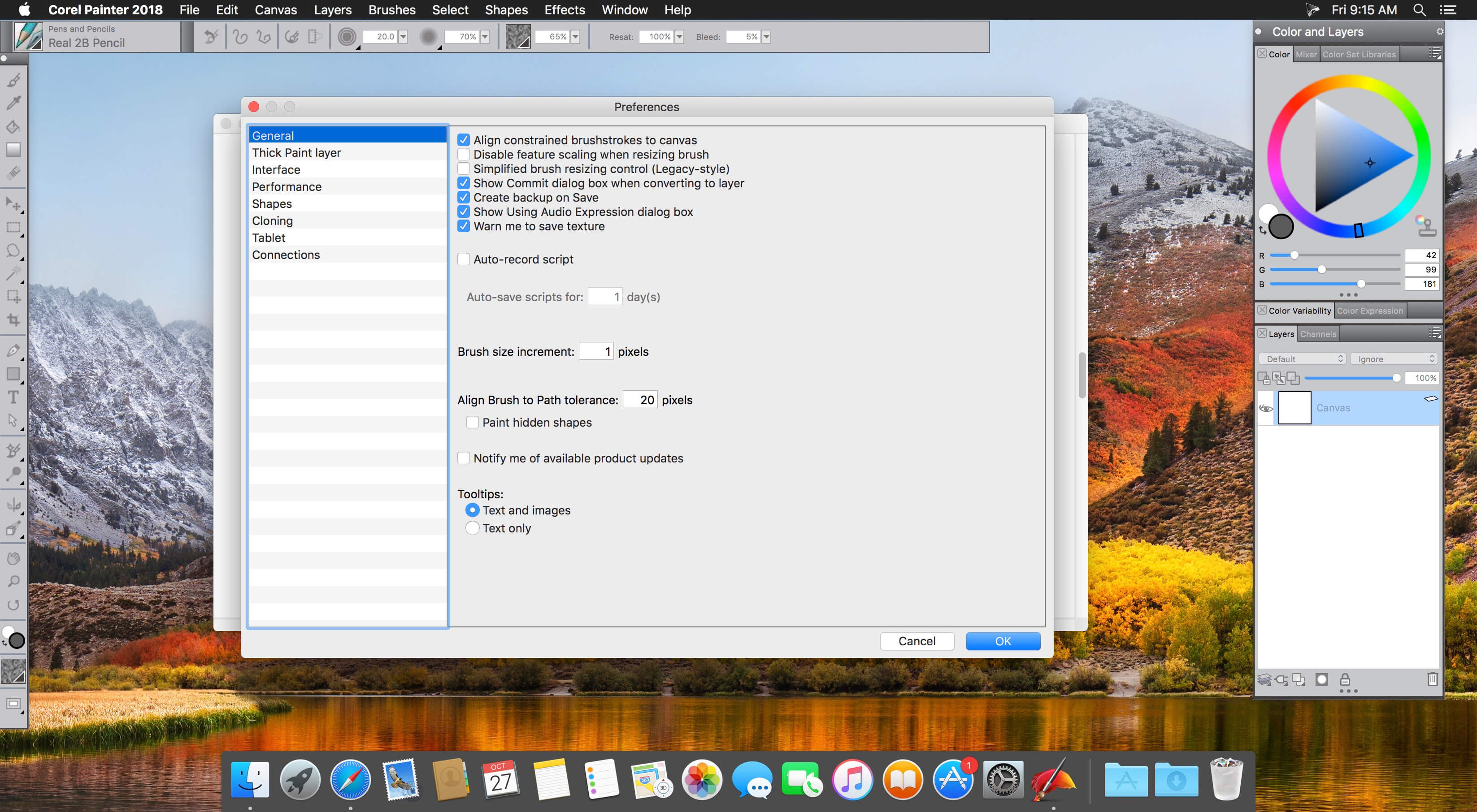Click OK in the Preferences dialog
The height and width of the screenshot is (812, 1477).
click(1003, 641)
